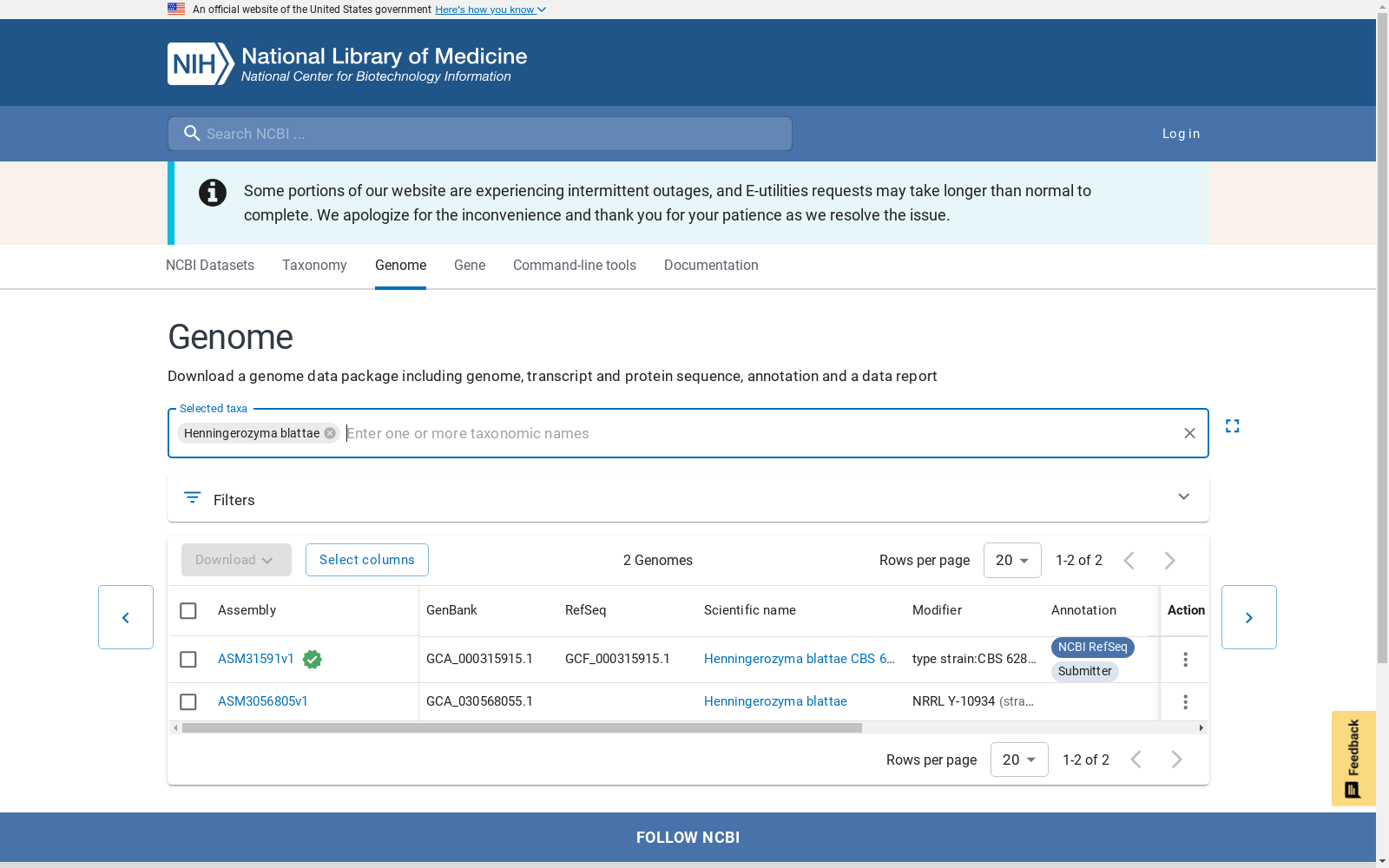Click the NCBI RefSeq annotation badge

[x=1093, y=648]
